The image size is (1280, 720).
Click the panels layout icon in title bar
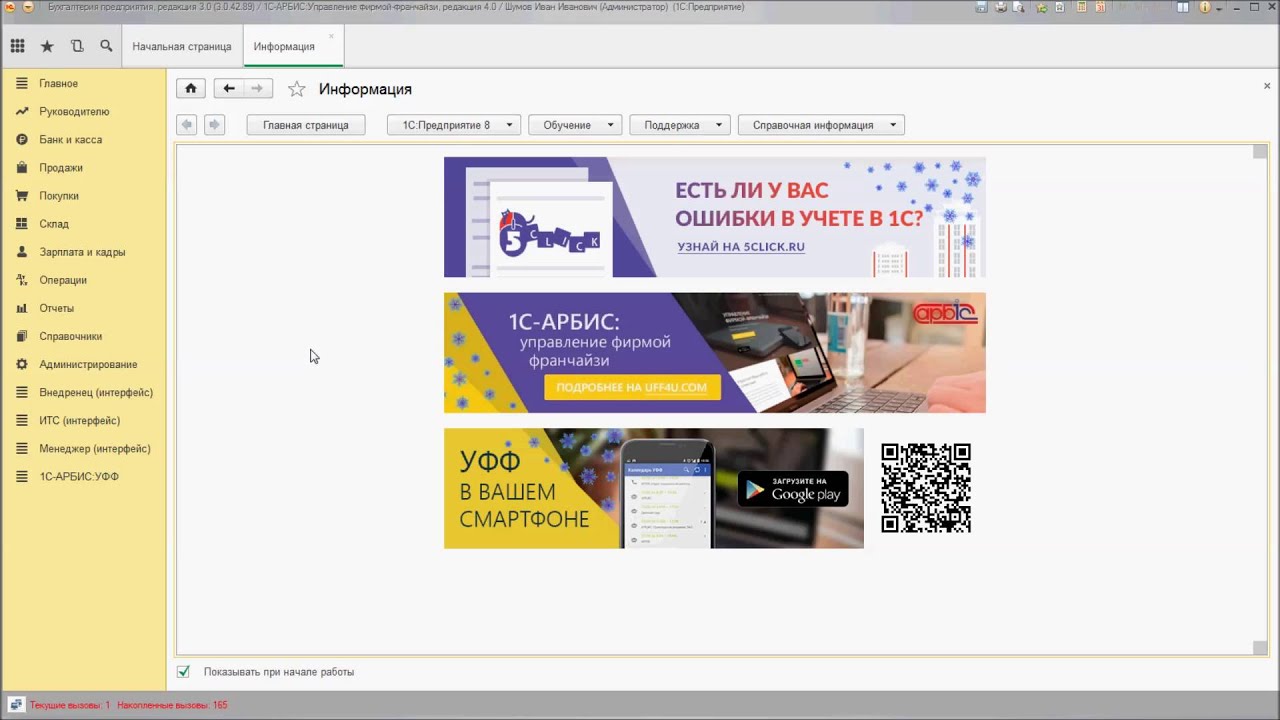(1183, 7)
